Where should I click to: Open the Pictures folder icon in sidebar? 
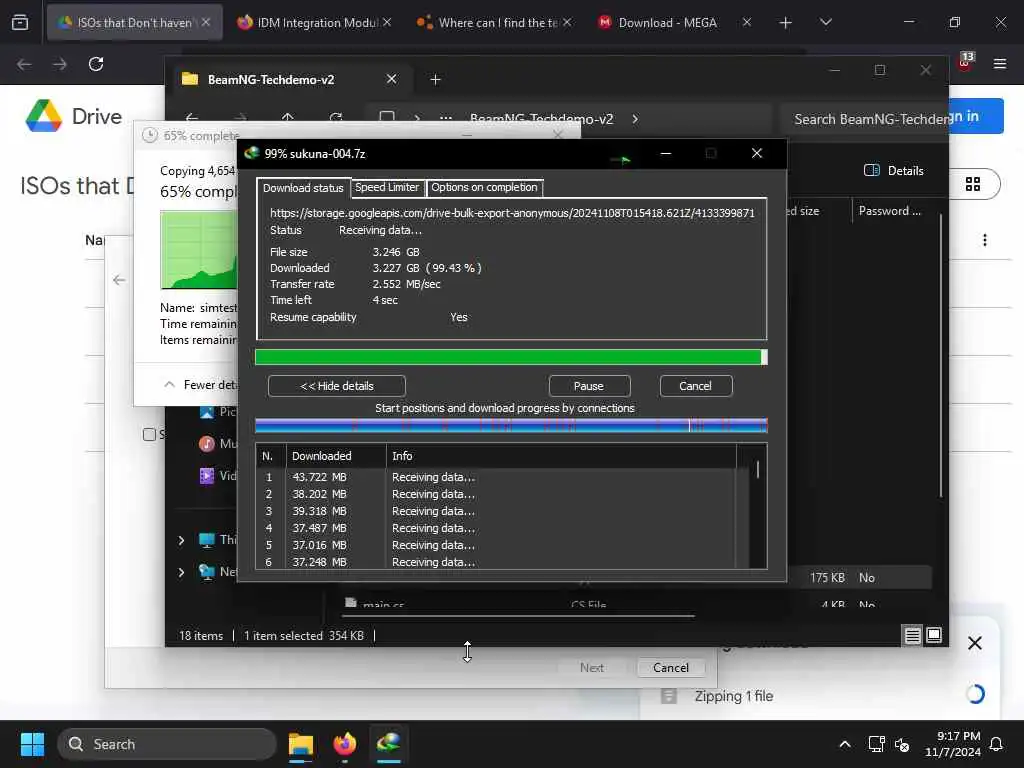pyautogui.click(x=206, y=412)
